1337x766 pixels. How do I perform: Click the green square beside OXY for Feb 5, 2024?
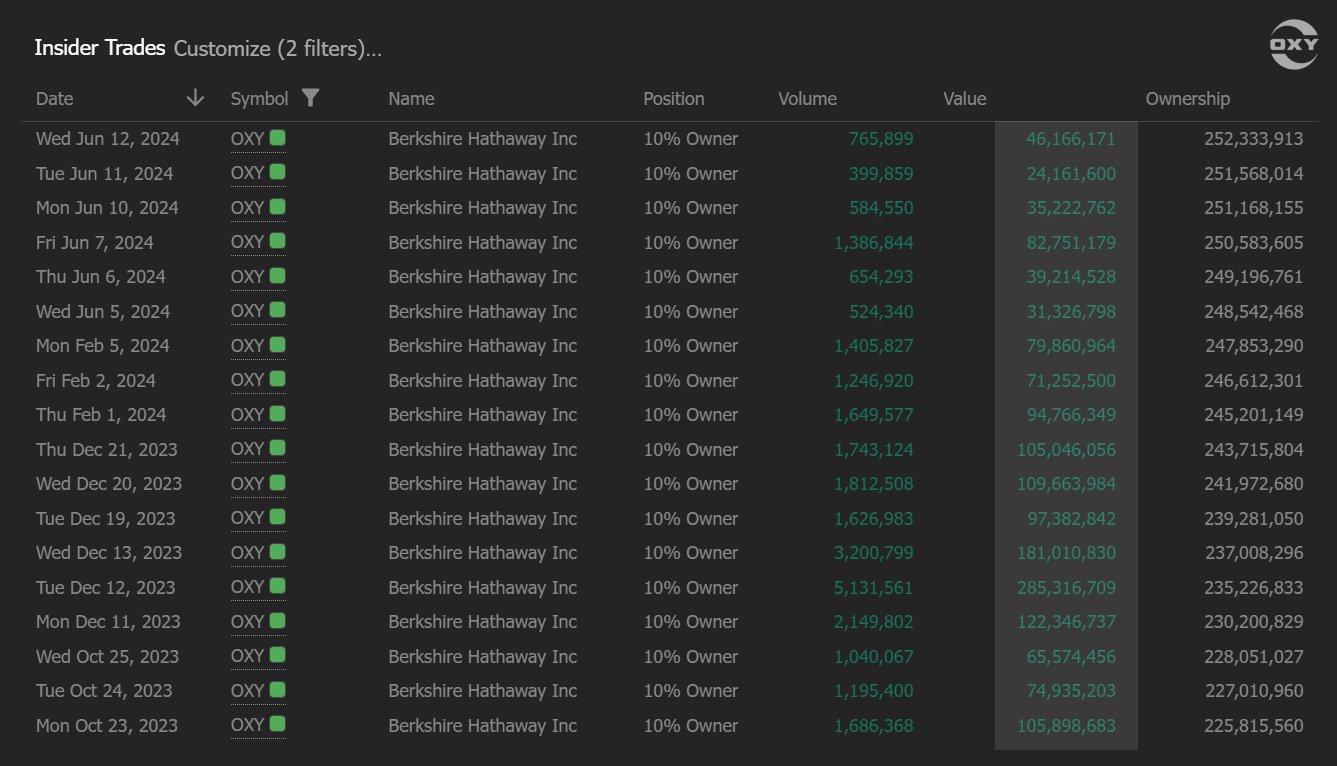(x=277, y=344)
